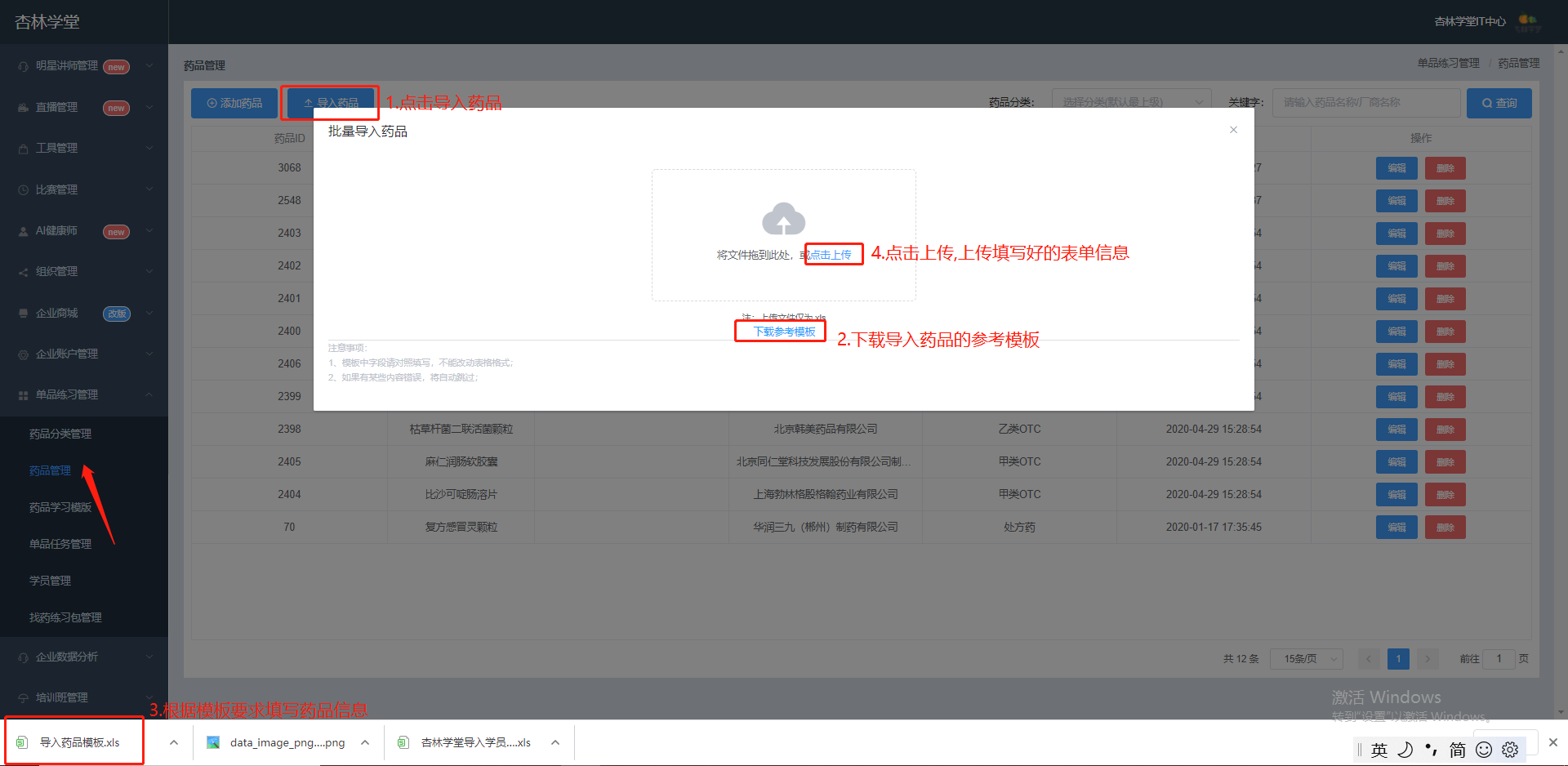Open the 企业账户管理 sidebar menu
Image resolution: width=1568 pixels, height=766 pixels.
click(84, 354)
